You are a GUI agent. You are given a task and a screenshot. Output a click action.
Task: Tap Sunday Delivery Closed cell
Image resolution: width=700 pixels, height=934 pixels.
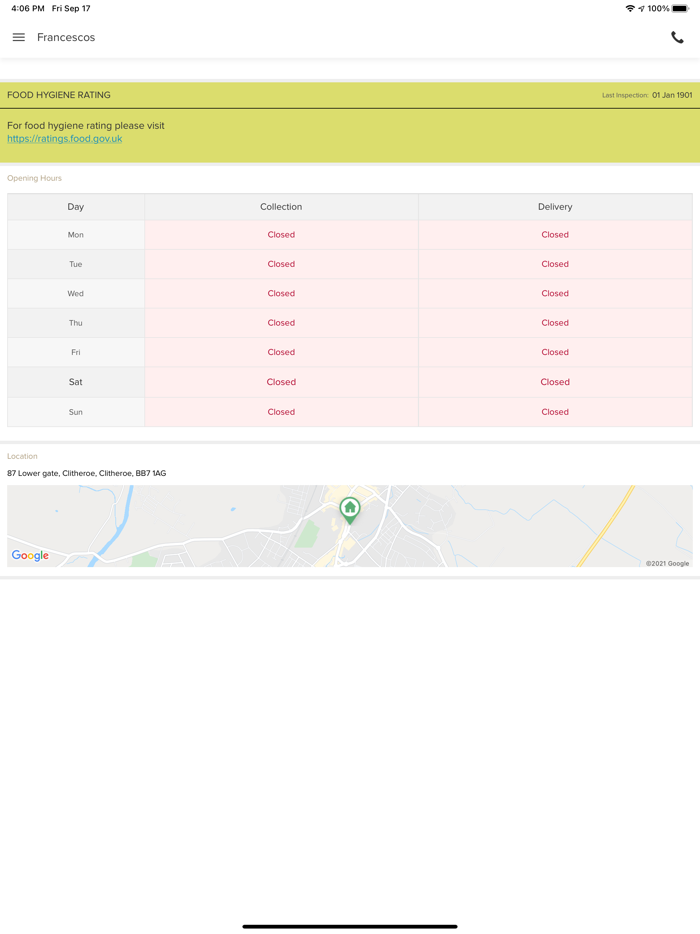click(555, 412)
